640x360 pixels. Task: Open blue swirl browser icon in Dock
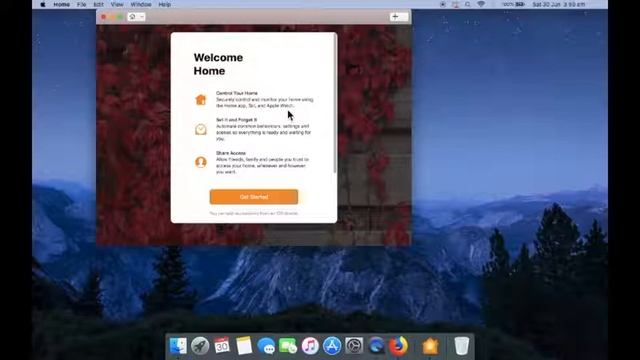376,346
